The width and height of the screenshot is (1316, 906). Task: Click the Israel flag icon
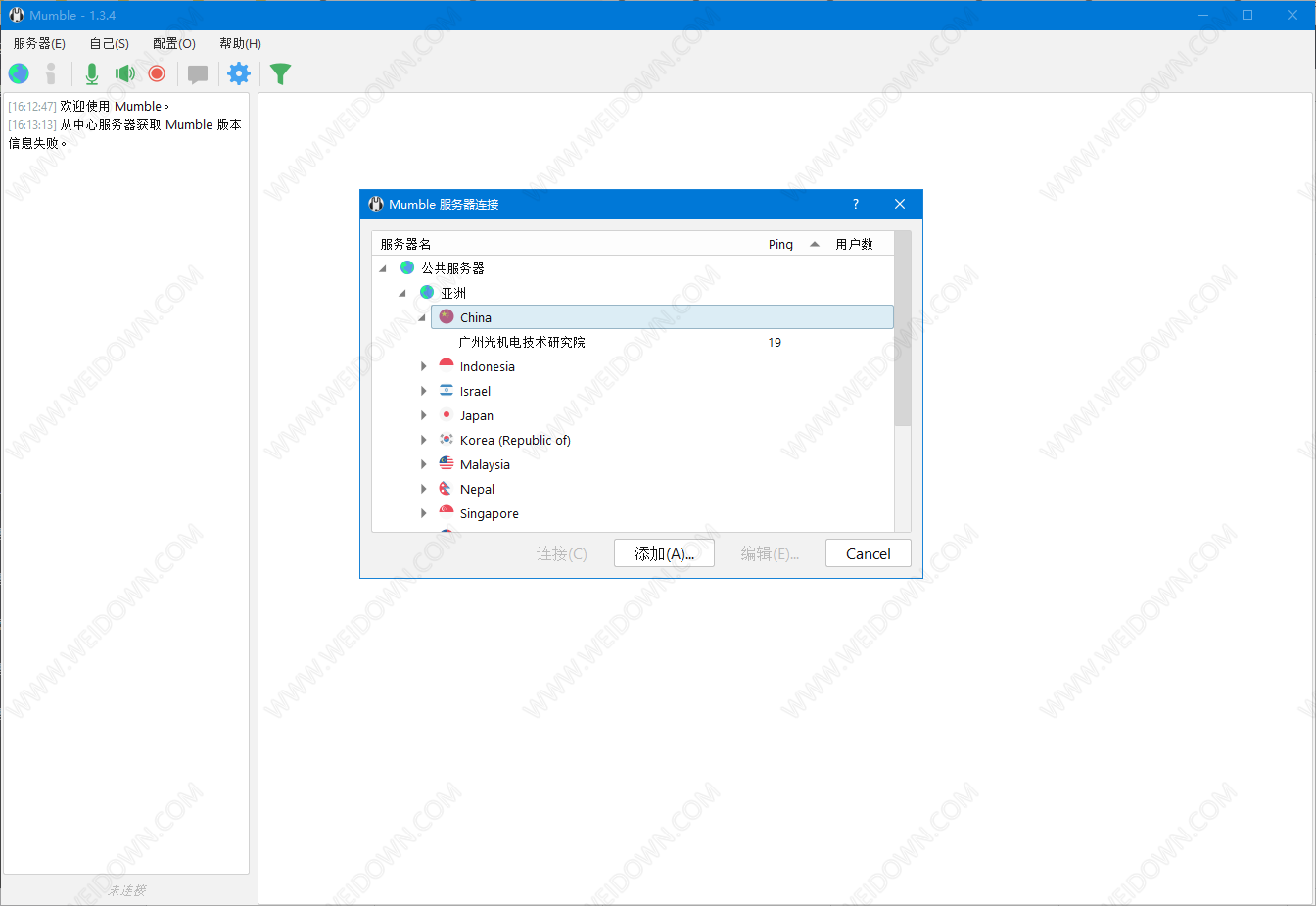(446, 390)
